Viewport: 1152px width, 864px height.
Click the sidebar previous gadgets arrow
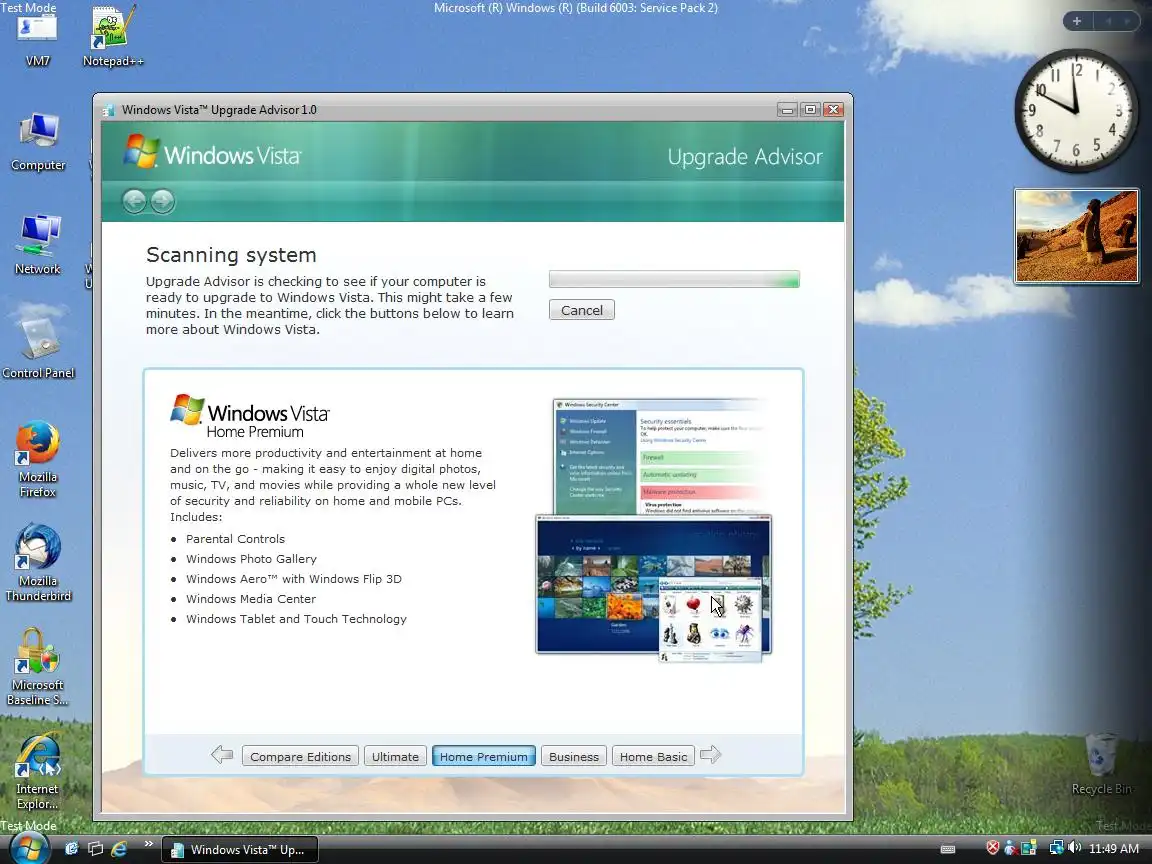[1108, 21]
